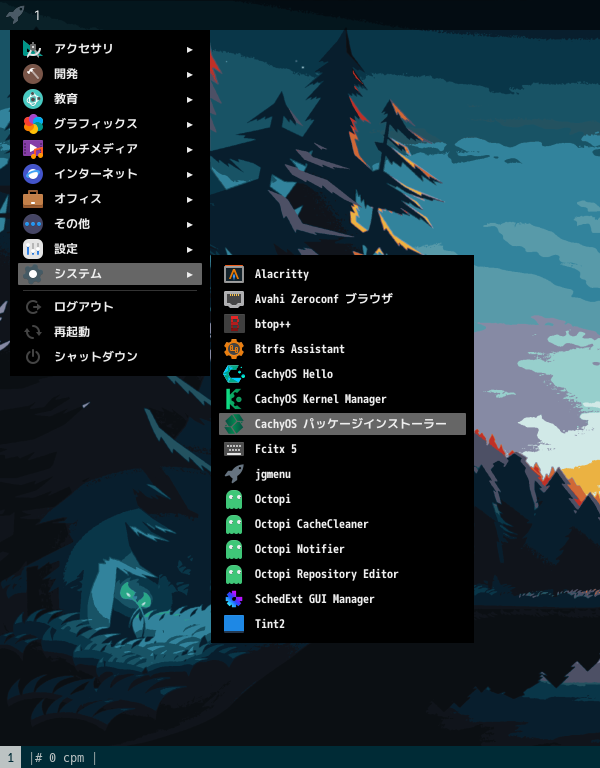Image resolution: width=600 pixels, height=768 pixels.
Task: Click the briefcase icon beside オフィス
Action: [x=33, y=199]
